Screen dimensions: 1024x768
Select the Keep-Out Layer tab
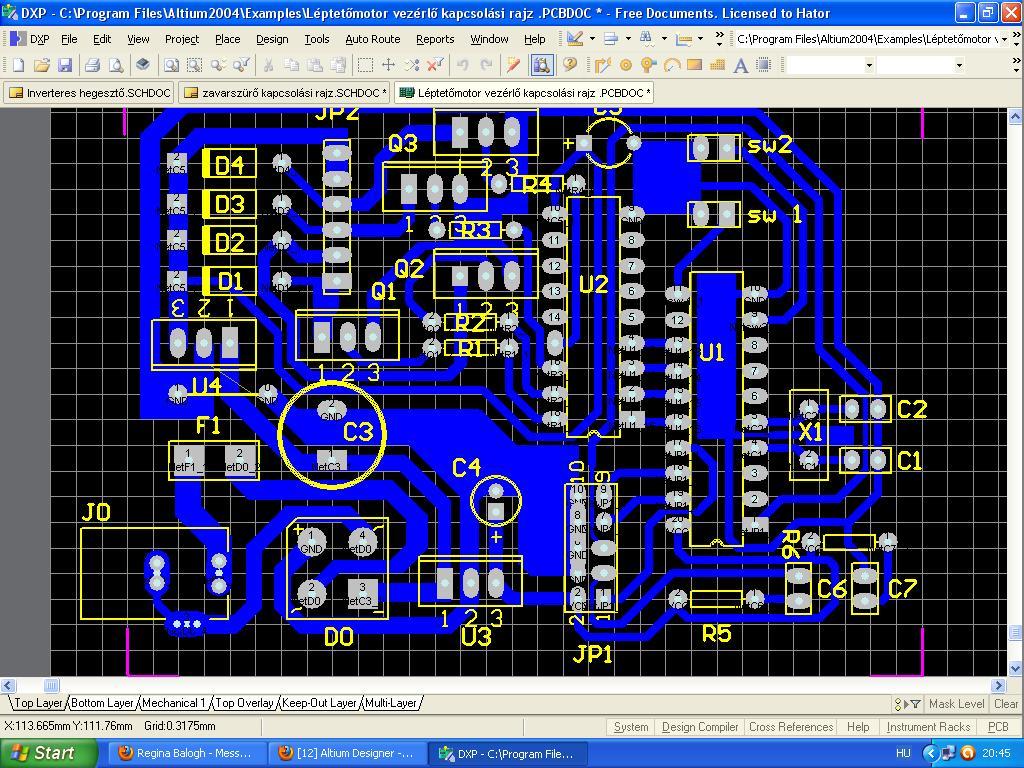319,703
